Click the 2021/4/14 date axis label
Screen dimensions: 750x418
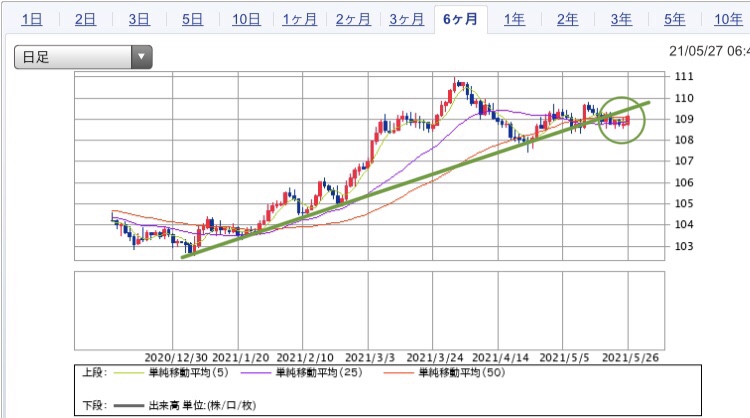[x=500, y=358]
